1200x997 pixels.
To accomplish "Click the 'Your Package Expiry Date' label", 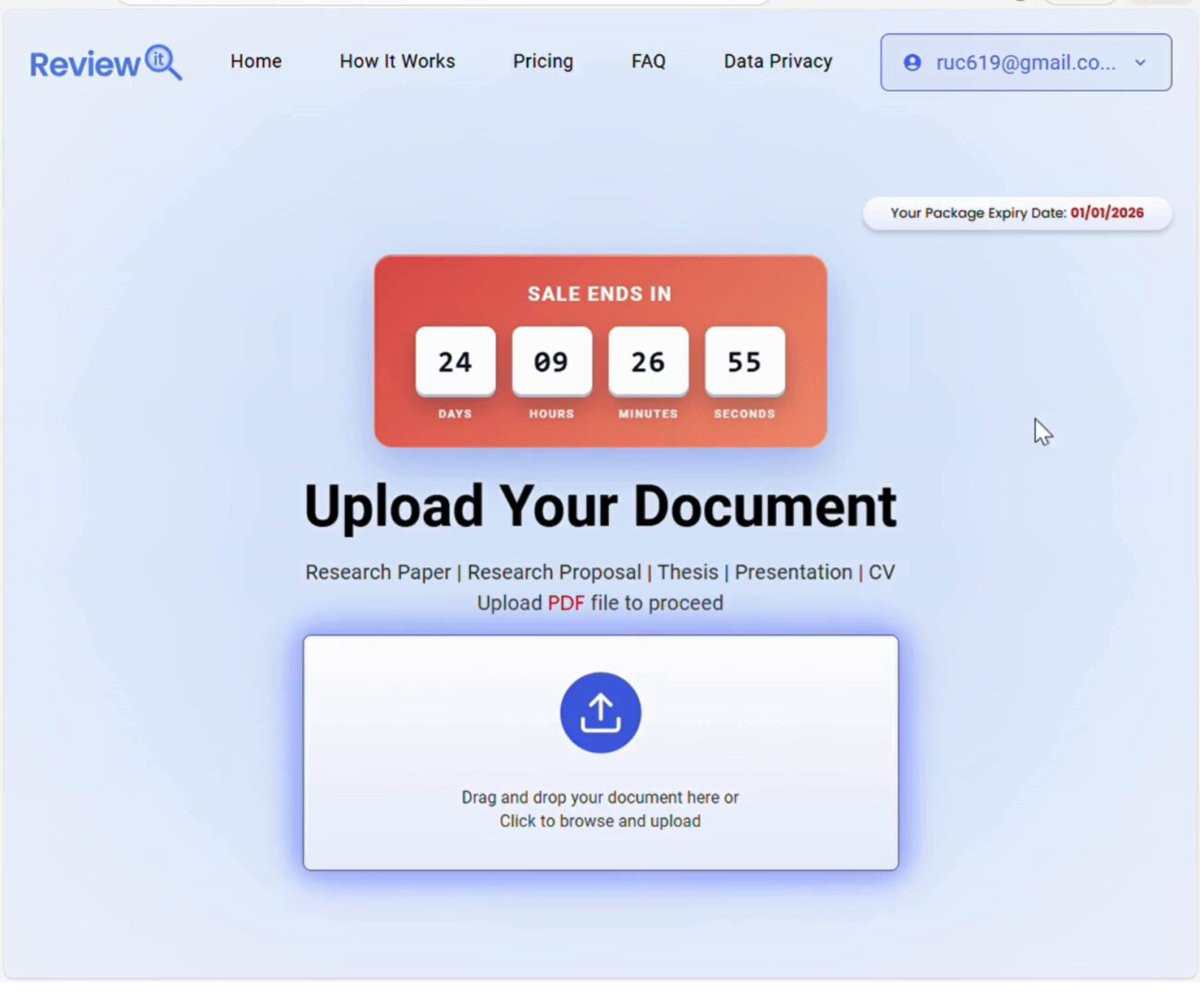I will tap(978, 213).
